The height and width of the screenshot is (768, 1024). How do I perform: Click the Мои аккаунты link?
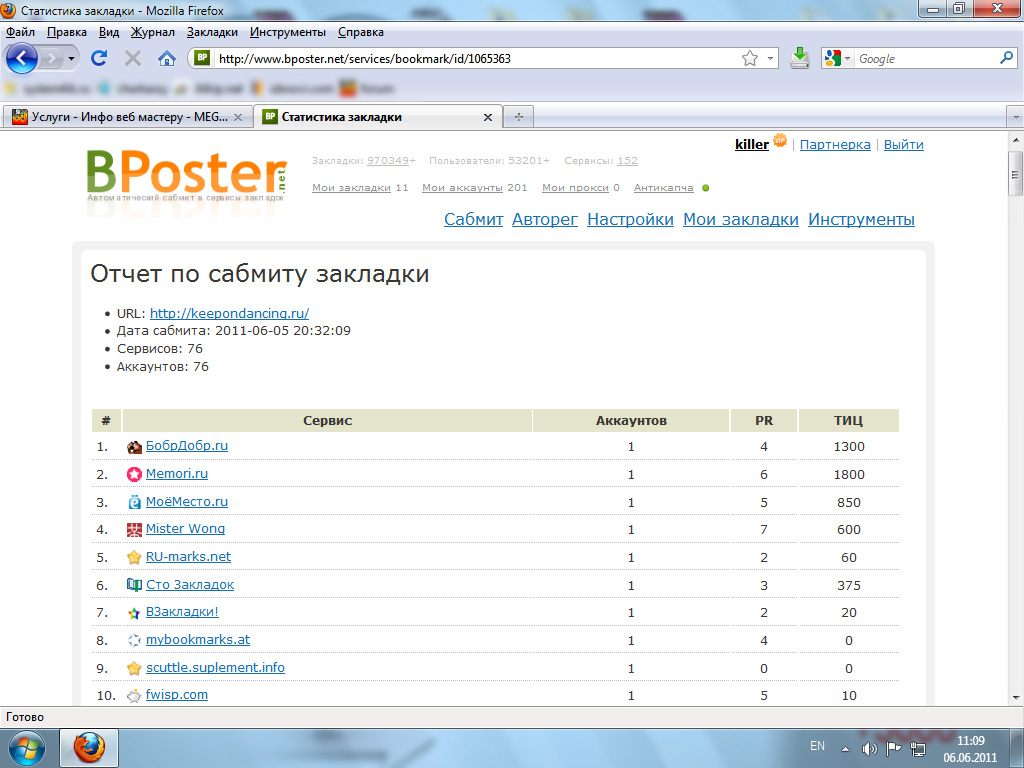462,187
